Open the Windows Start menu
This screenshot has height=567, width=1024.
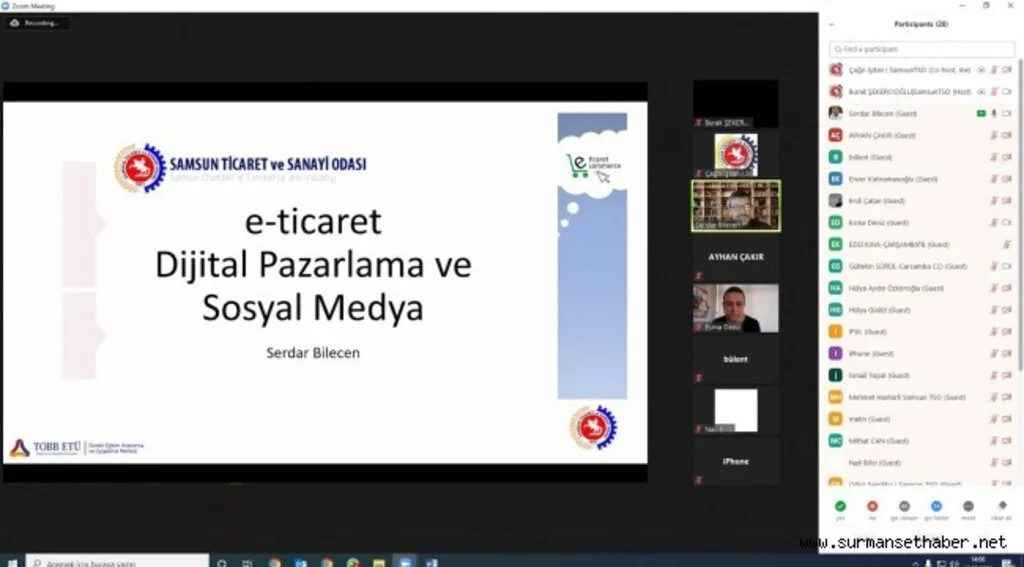[x=11, y=562]
